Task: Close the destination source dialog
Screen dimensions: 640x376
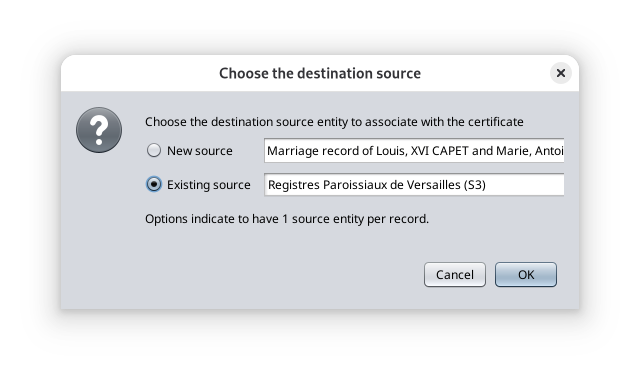Action: [560, 73]
